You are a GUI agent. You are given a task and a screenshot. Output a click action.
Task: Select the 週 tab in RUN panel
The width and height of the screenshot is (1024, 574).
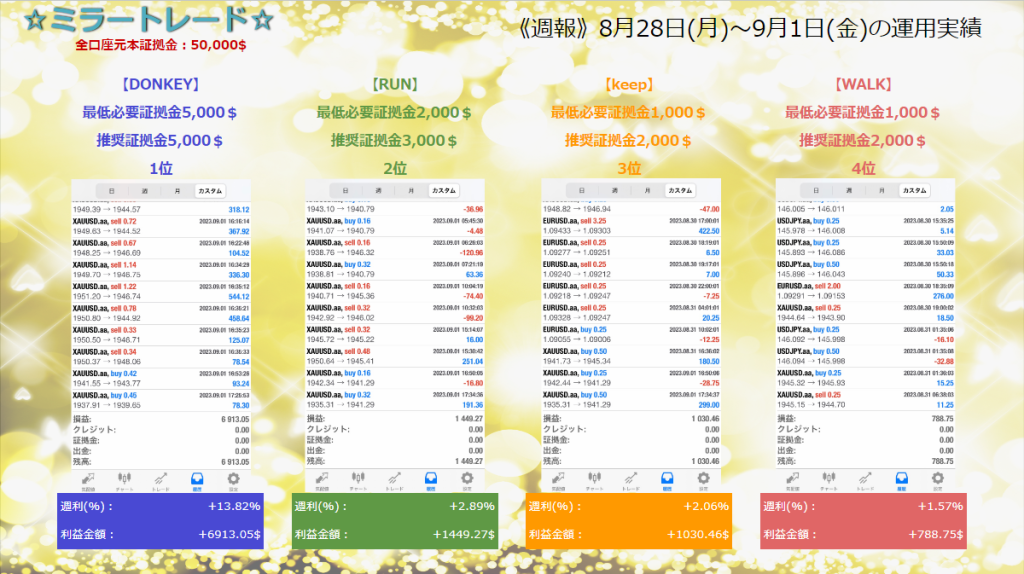pyautogui.click(x=378, y=190)
